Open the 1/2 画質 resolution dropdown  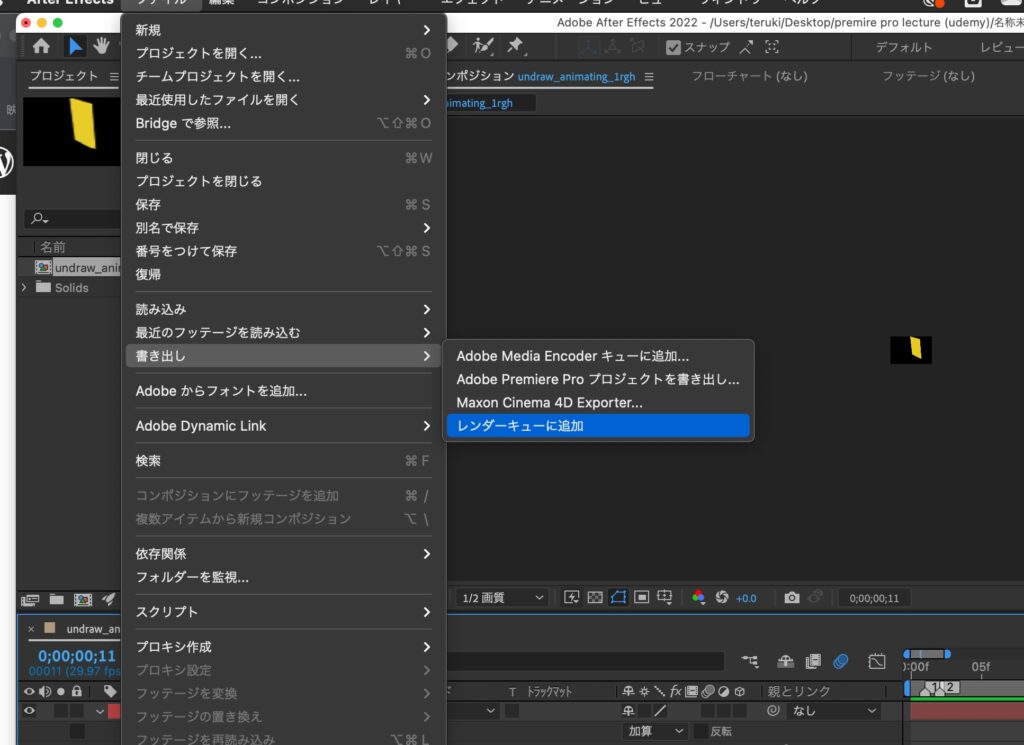(x=502, y=598)
